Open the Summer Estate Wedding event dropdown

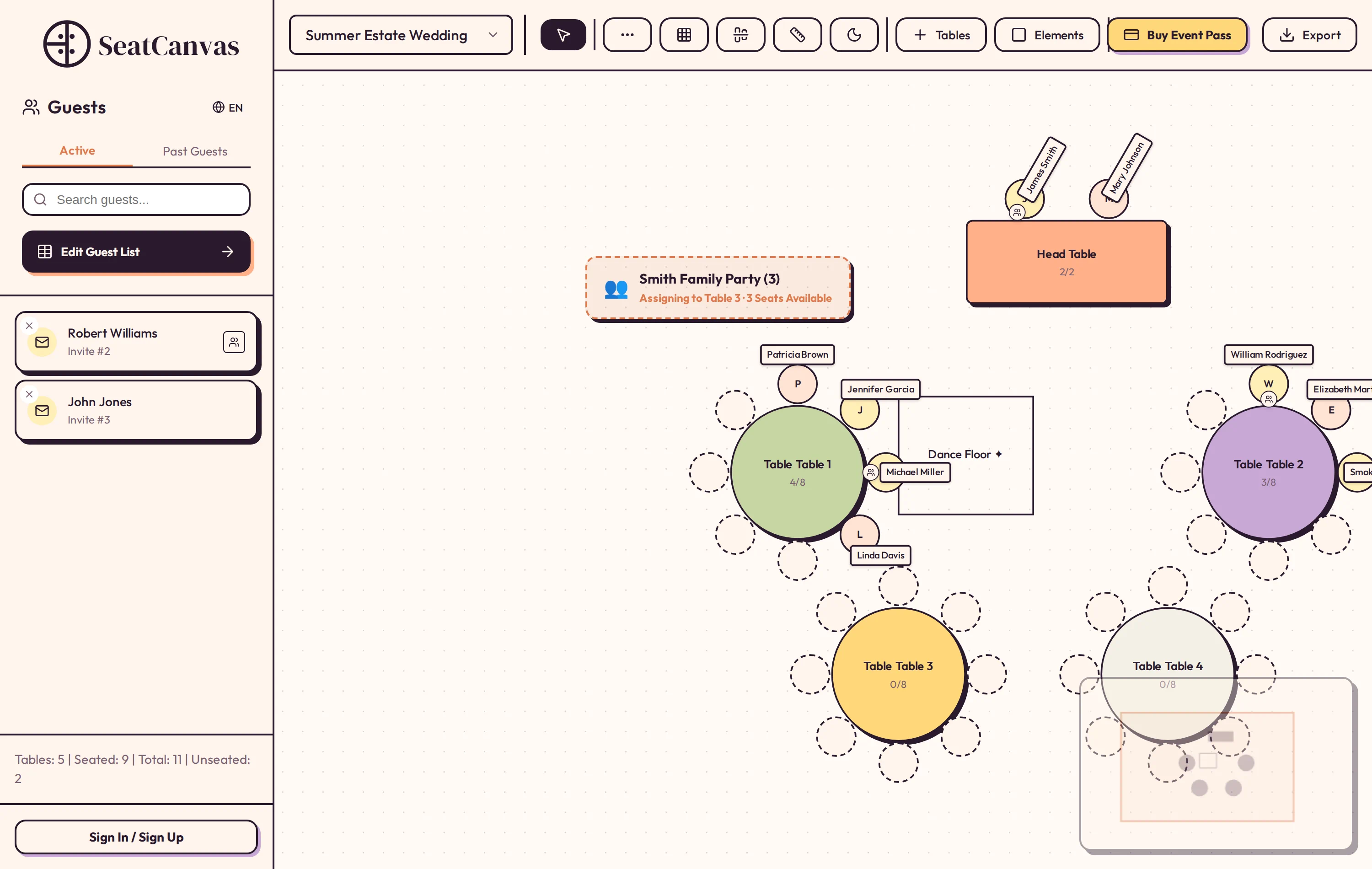coord(401,35)
